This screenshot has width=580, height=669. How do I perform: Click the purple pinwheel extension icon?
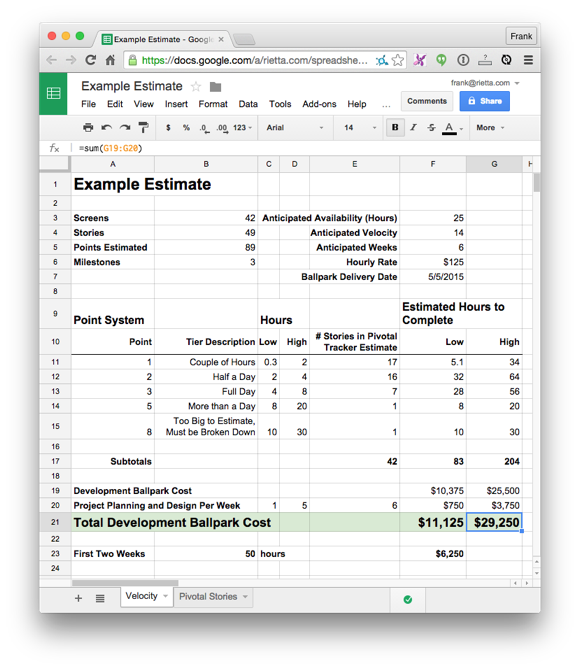tap(420, 60)
